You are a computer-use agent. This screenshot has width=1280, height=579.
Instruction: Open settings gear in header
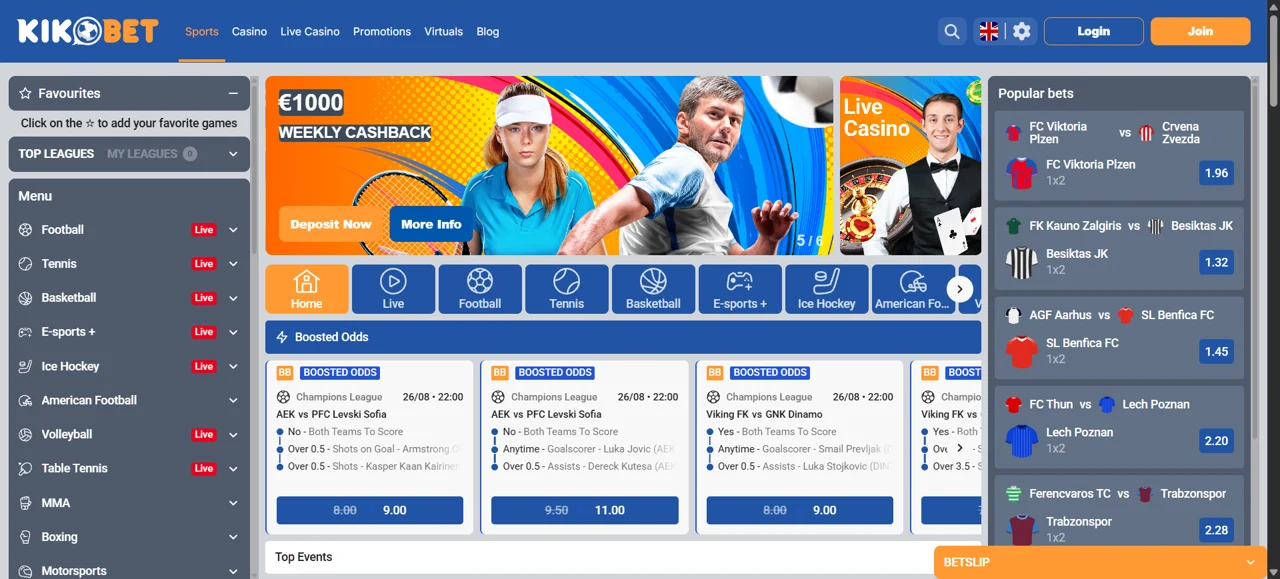point(1021,31)
